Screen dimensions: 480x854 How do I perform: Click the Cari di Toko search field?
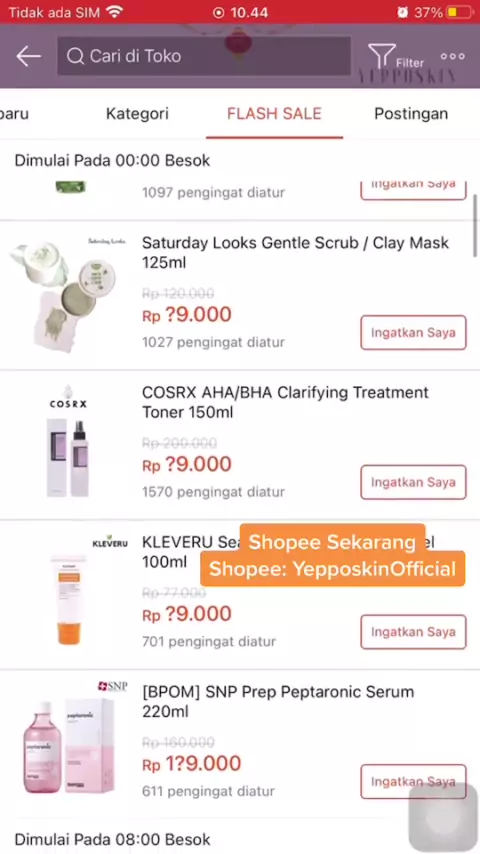204,56
